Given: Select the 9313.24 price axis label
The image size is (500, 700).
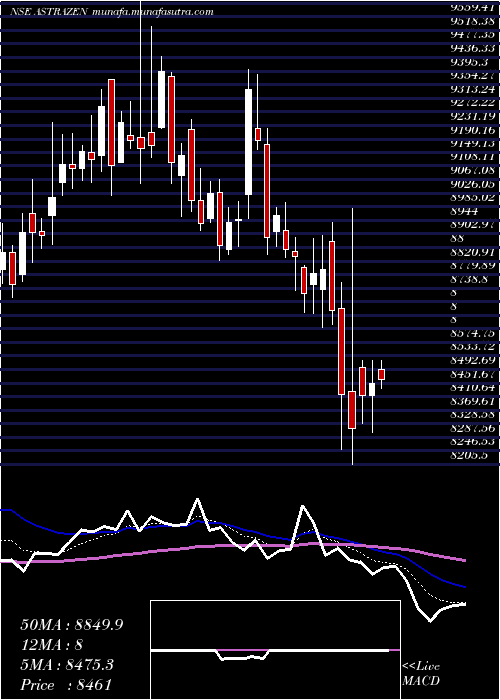Looking at the screenshot, I should point(474,89).
